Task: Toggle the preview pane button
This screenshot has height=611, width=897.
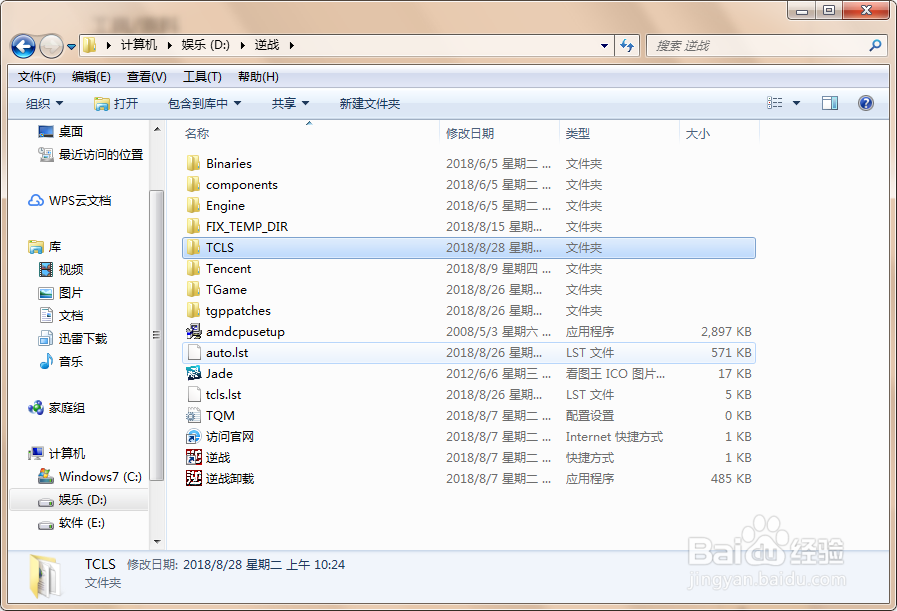Action: [829, 103]
